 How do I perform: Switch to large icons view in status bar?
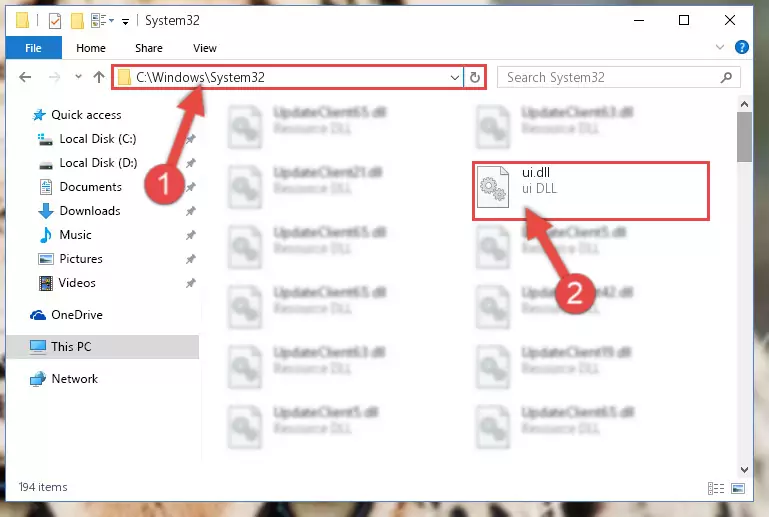pos(738,489)
